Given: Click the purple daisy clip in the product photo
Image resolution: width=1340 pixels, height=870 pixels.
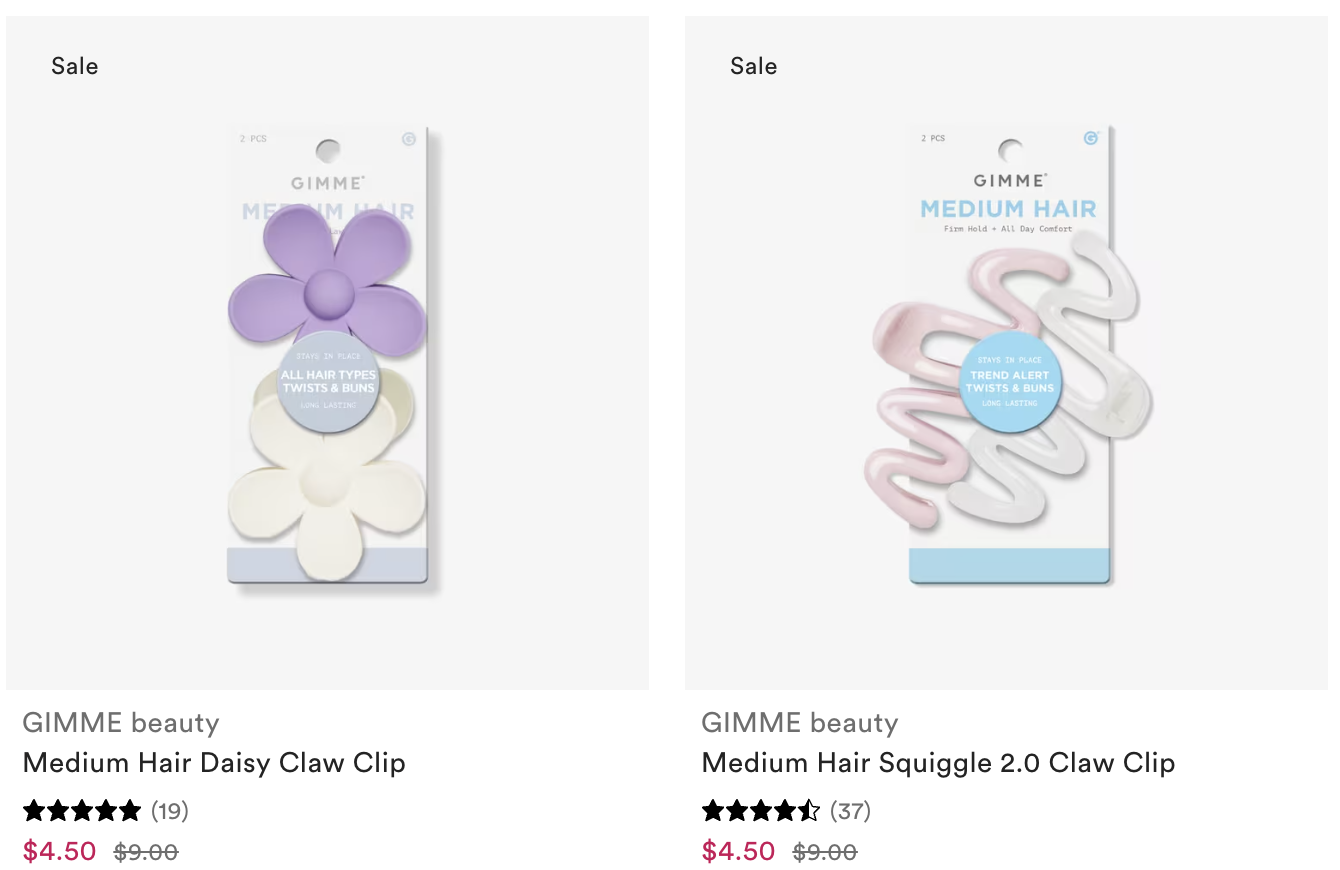Looking at the screenshot, I should coord(325,285).
